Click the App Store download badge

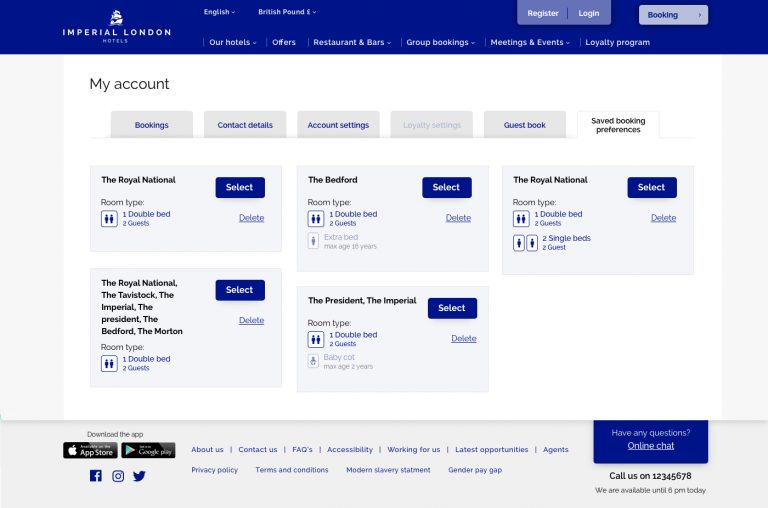coord(90,451)
